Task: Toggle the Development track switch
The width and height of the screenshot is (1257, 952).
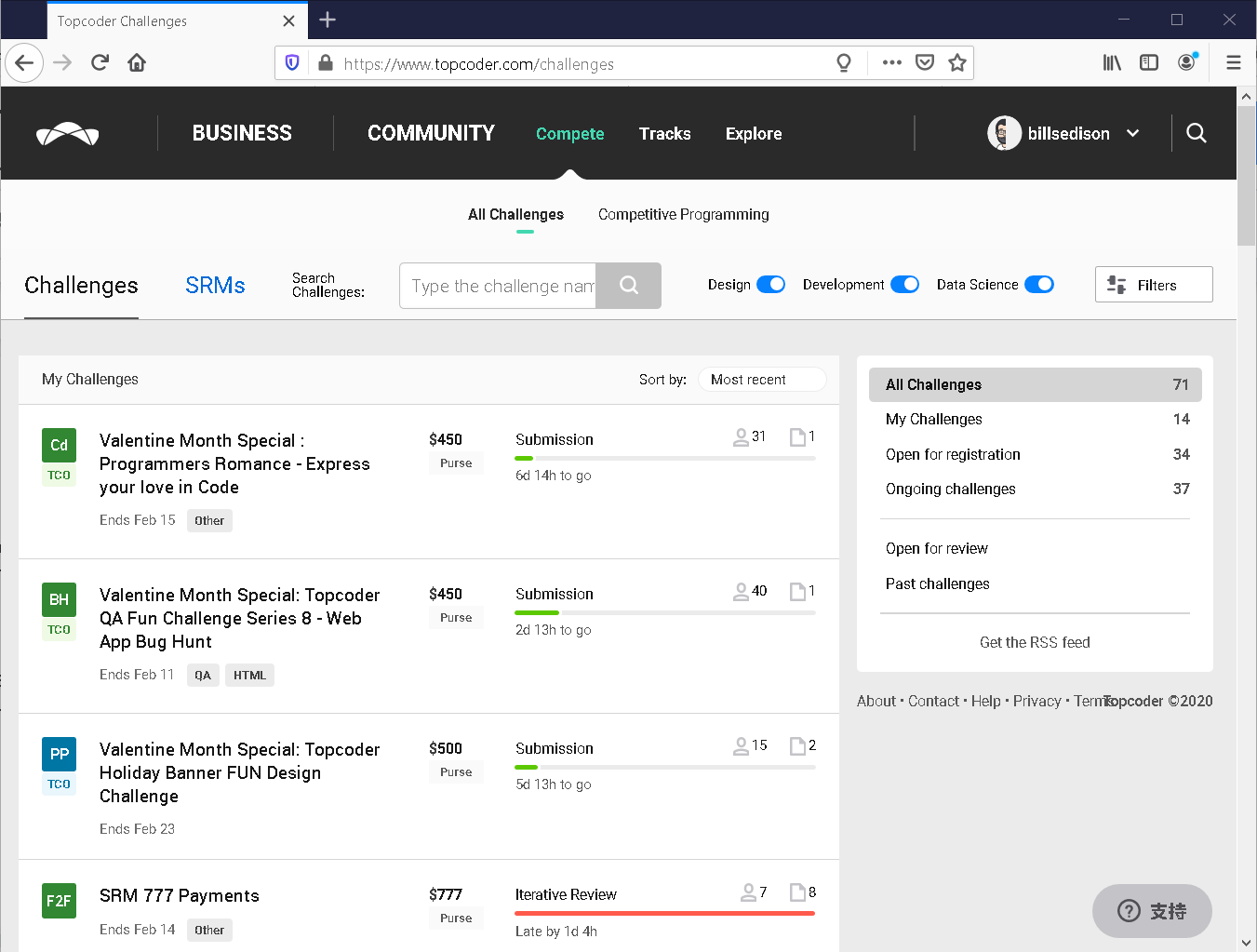Action: coord(904,285)
